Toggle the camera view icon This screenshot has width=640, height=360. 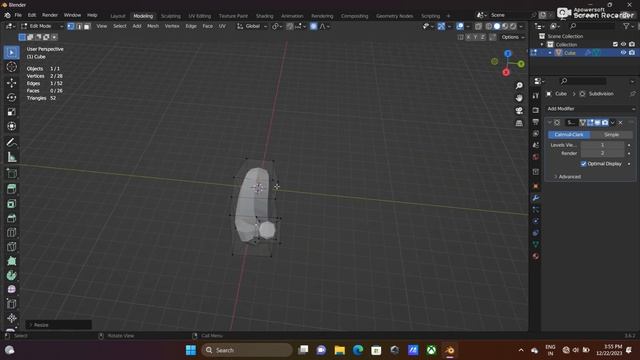point(519,111)
